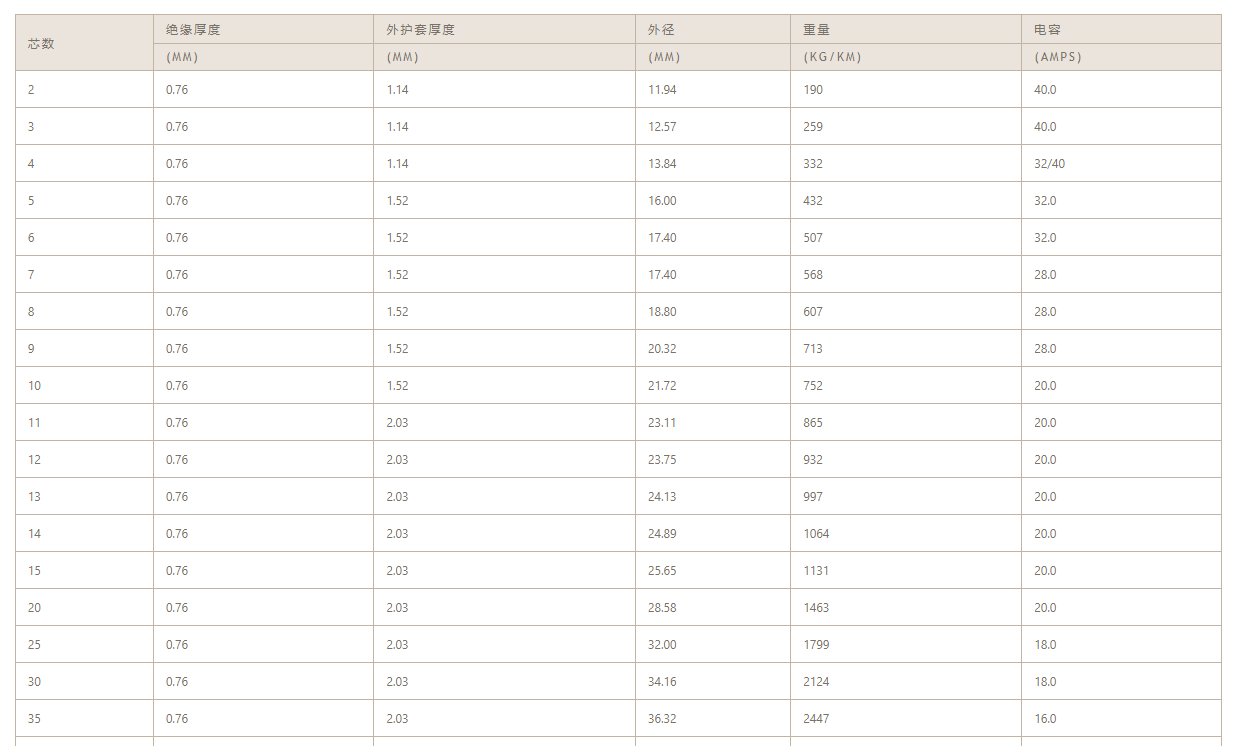Select the outer diameter value 11.94

(662, 90)
